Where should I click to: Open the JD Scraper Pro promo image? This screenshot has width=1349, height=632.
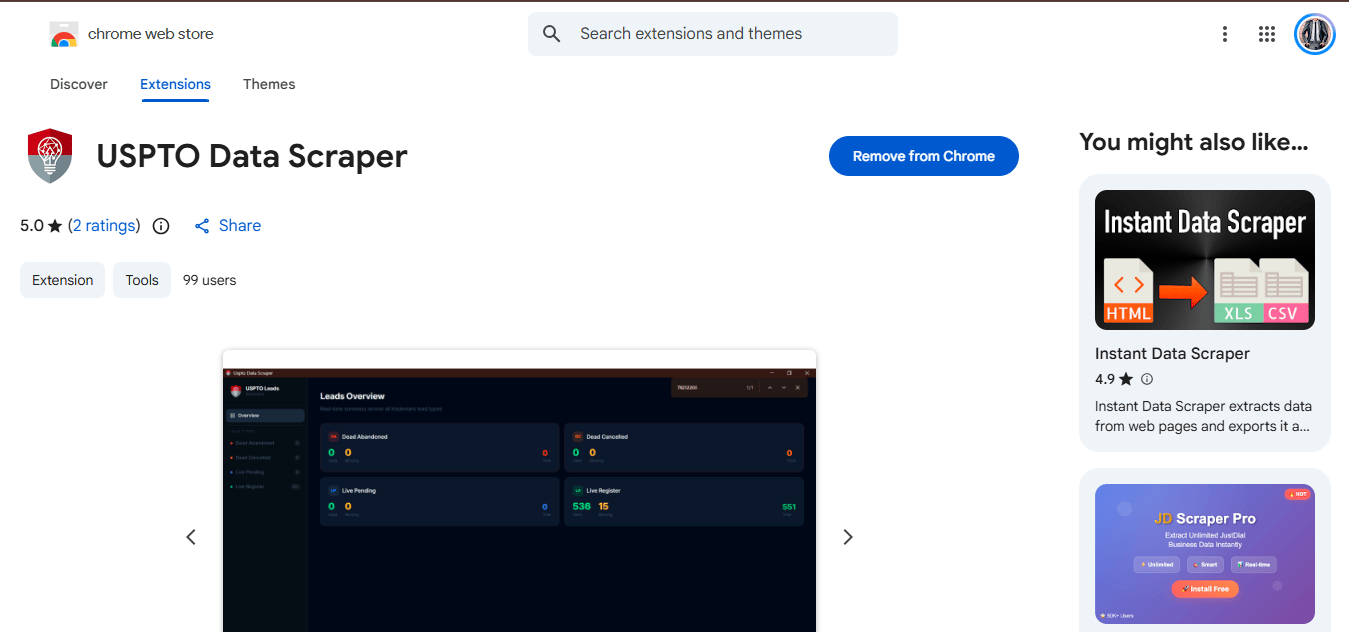pyautogui.click(x=1205, y=554)
